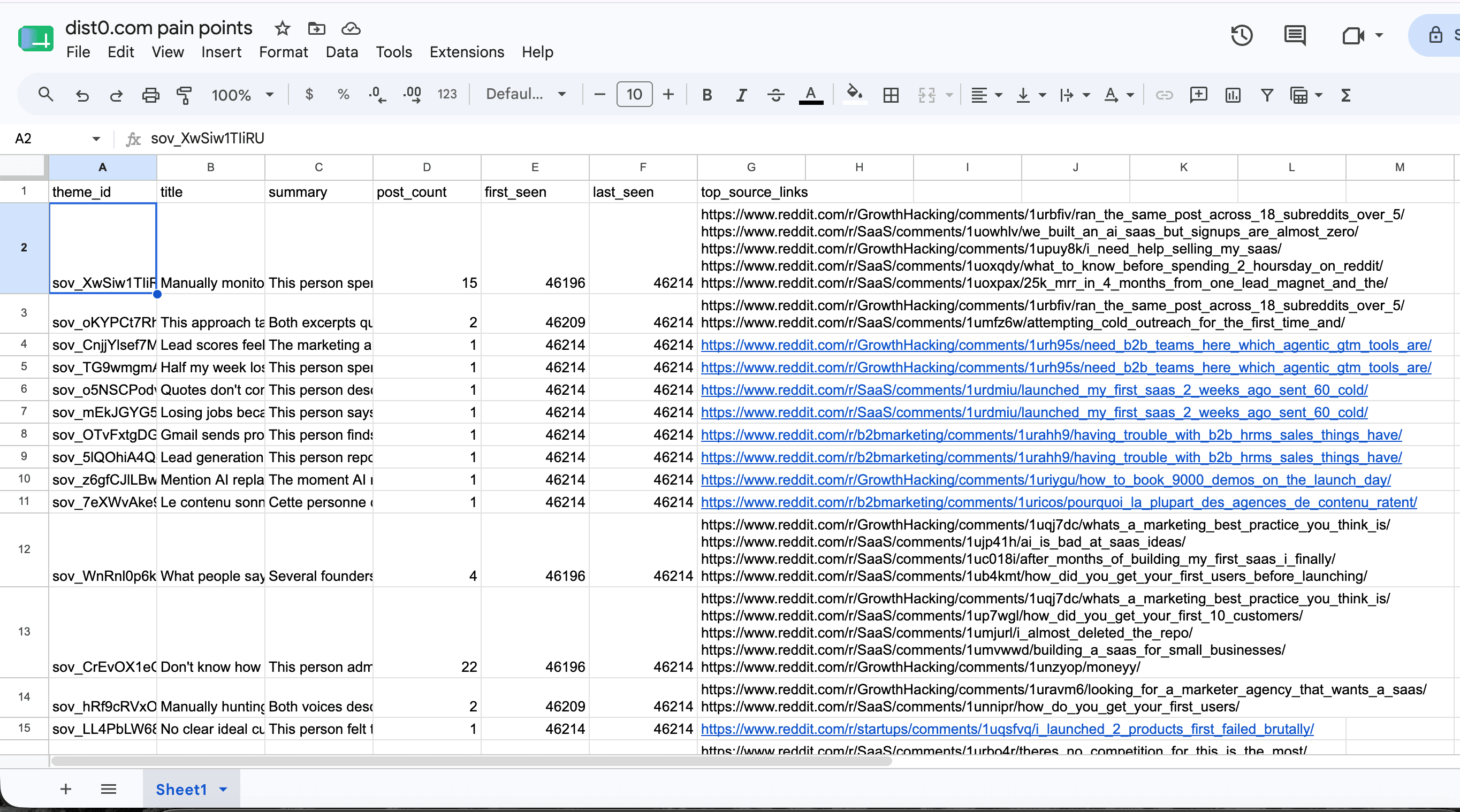Toggle bold formatting
The width and height of the screenshot is (1460, 812).
pyautogui.click(x=707, y=95)
